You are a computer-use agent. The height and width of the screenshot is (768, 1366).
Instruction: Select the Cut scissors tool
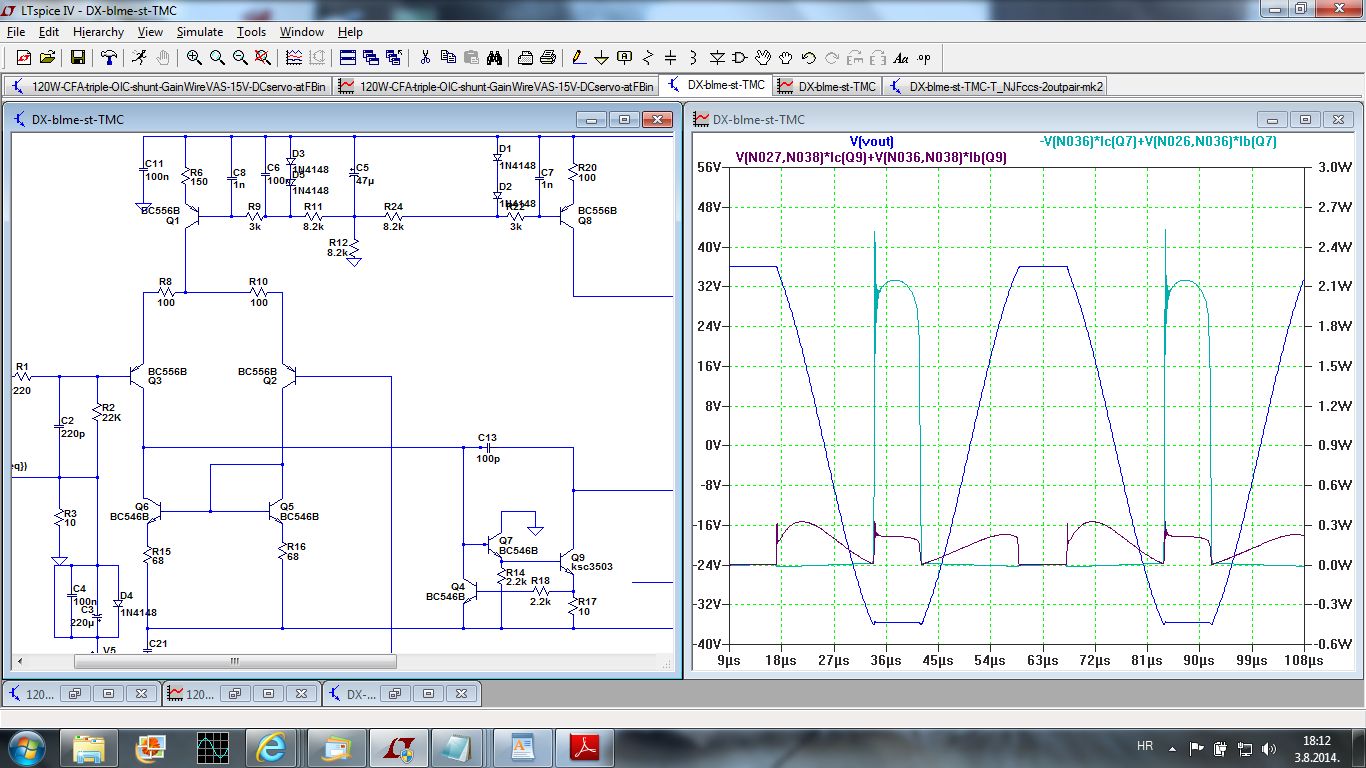point(425,57)
